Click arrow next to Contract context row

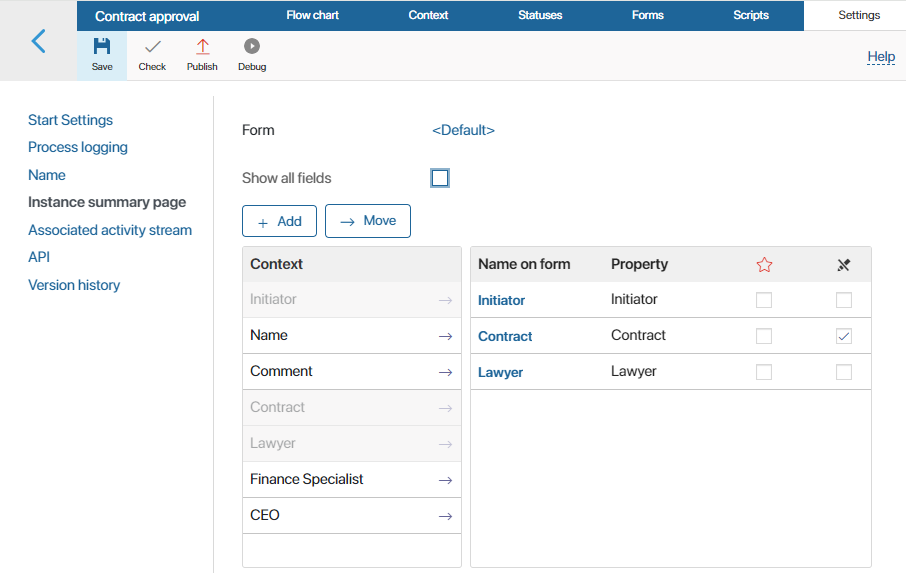coord(445,408)
